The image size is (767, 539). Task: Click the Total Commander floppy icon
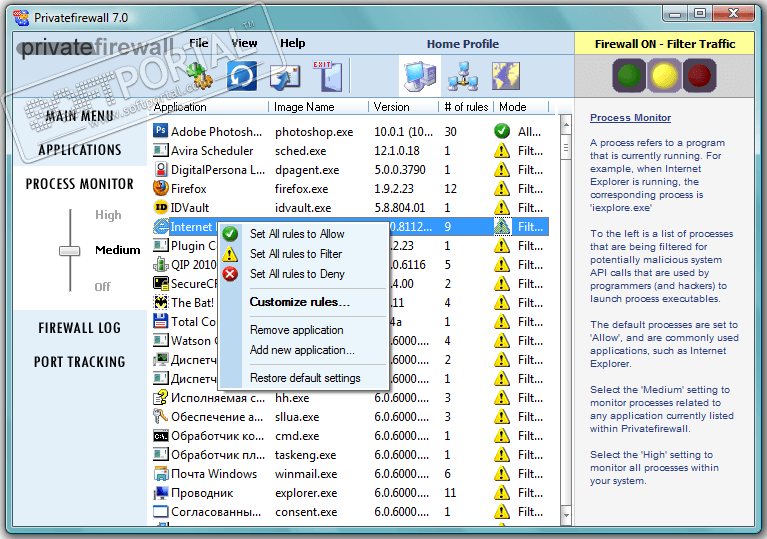(160, 321)
